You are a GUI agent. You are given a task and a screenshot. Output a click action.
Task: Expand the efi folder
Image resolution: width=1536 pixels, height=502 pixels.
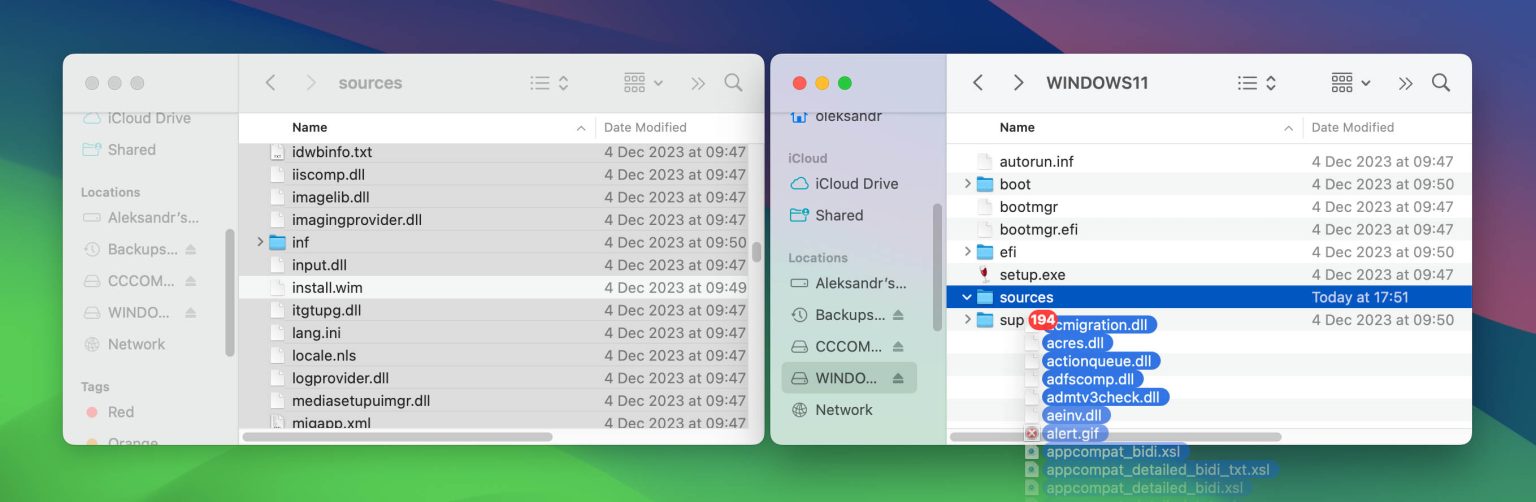pos(967,252)
